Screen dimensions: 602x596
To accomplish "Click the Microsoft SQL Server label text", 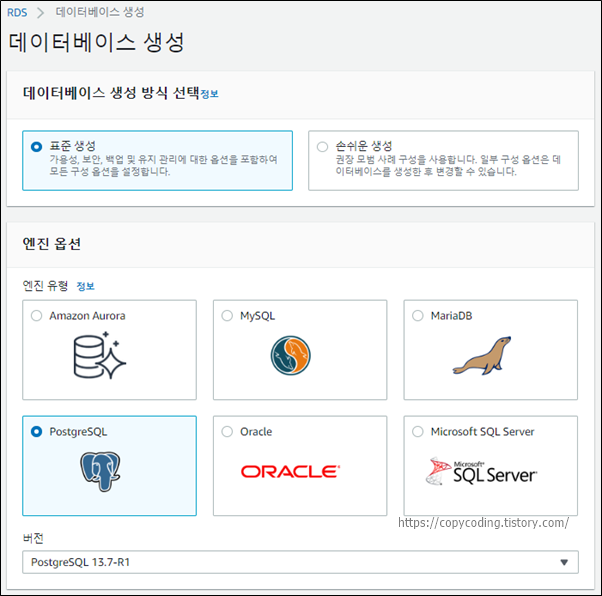I will click(x=482, y=432).
